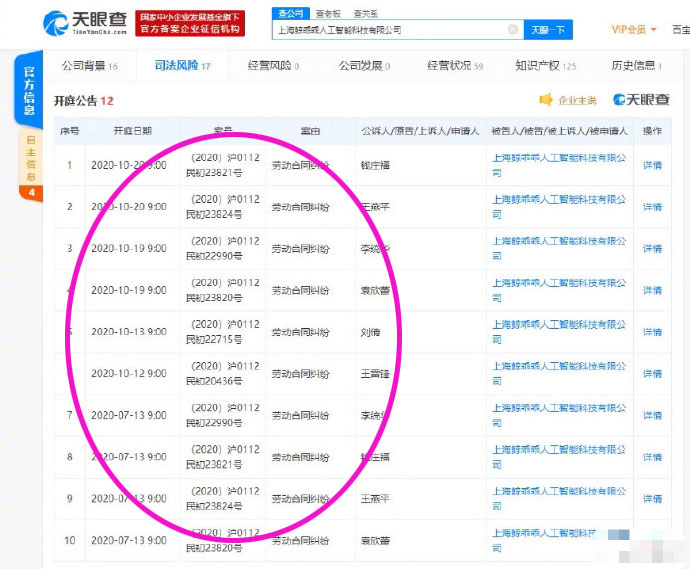Click date 2020-10-13 9:00 cell

pos(129,332)
